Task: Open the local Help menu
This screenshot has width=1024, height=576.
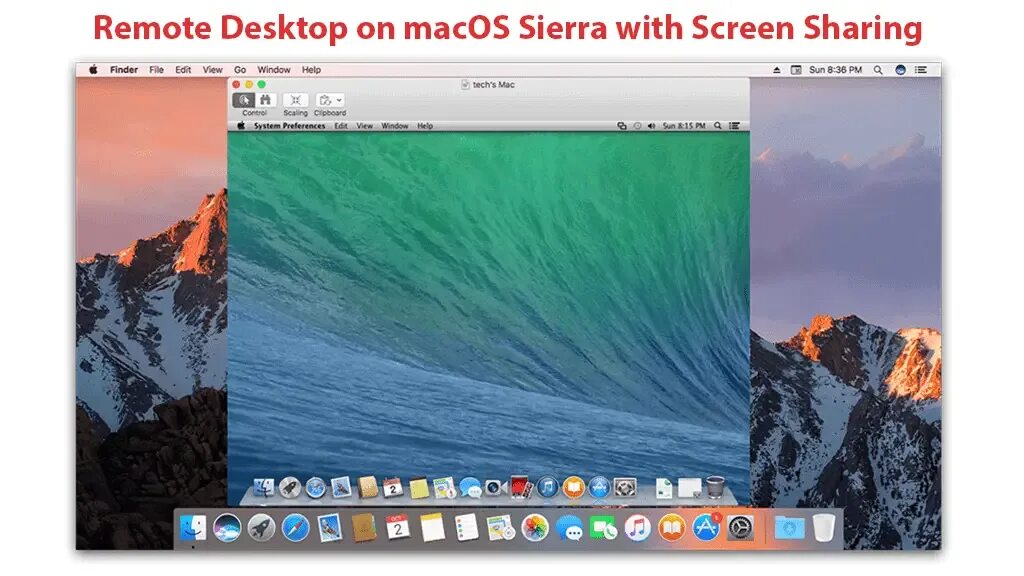Action: pos(311,70)
